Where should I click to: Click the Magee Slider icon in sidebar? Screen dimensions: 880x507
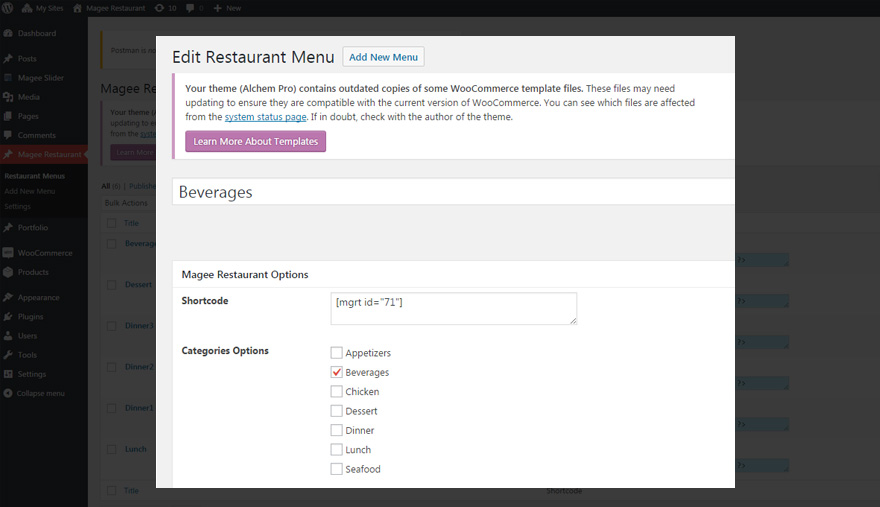point(8,77)
